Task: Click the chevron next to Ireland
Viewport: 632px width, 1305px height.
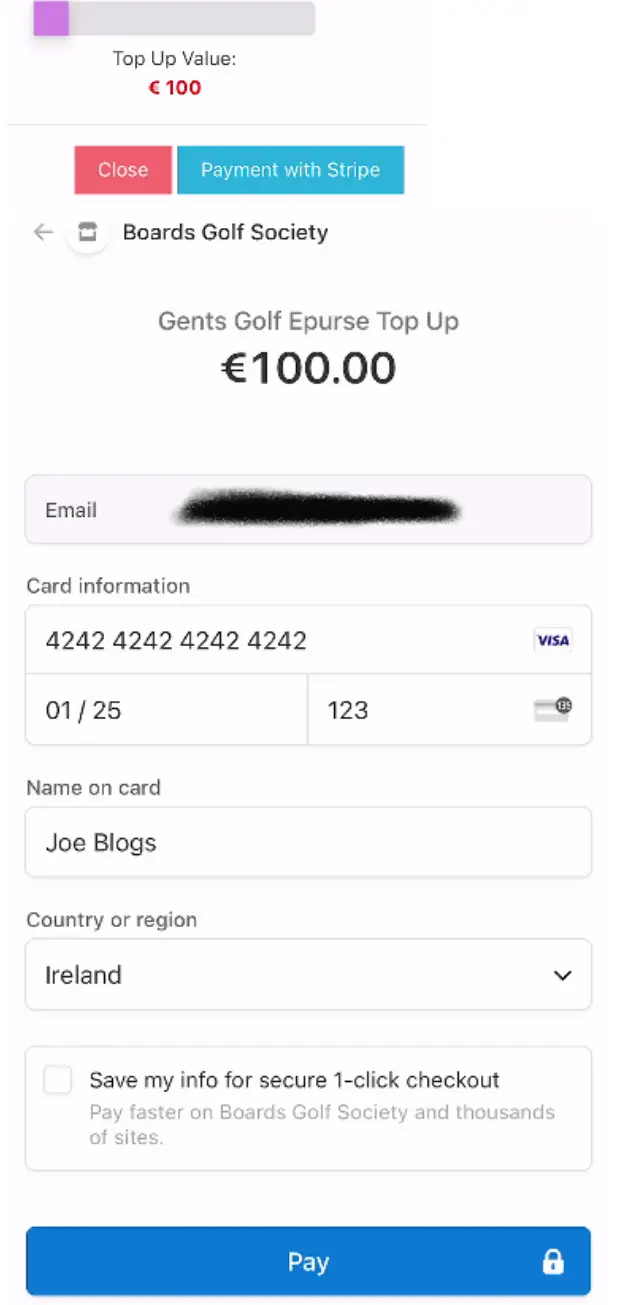Action: click(x=561, y=975)
